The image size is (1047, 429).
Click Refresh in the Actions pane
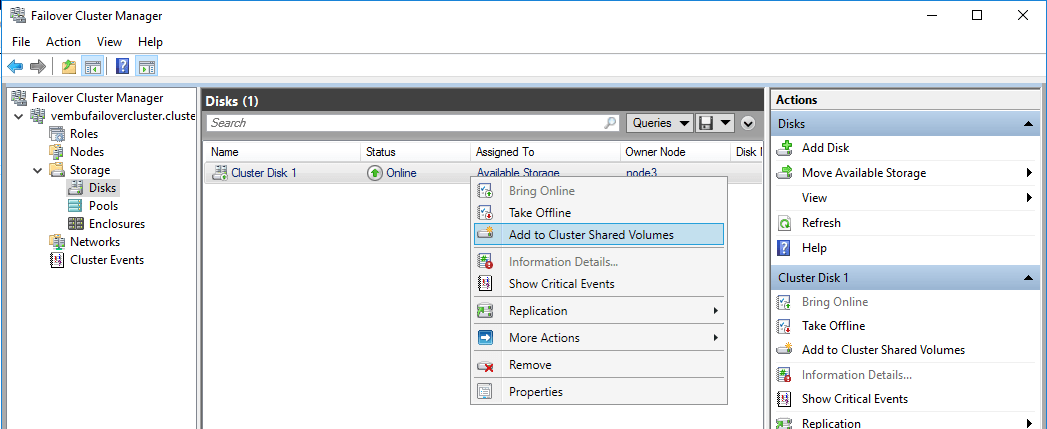coord(821,223)
